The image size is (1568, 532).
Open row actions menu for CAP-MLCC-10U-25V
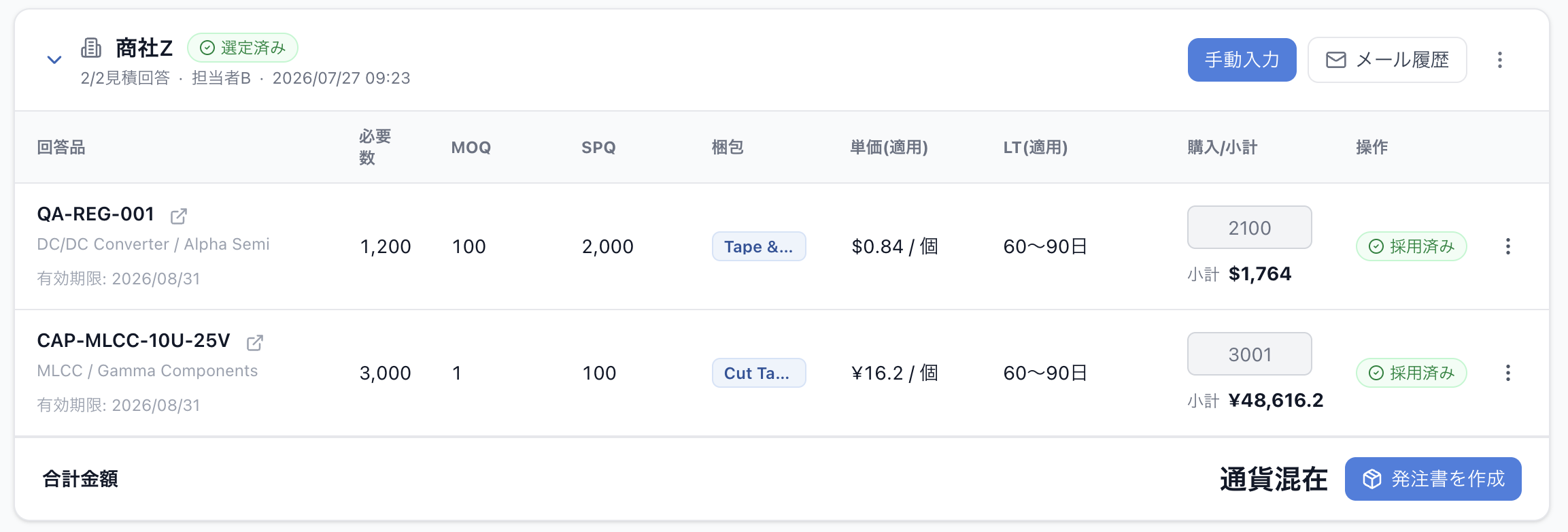point(1507,373)
